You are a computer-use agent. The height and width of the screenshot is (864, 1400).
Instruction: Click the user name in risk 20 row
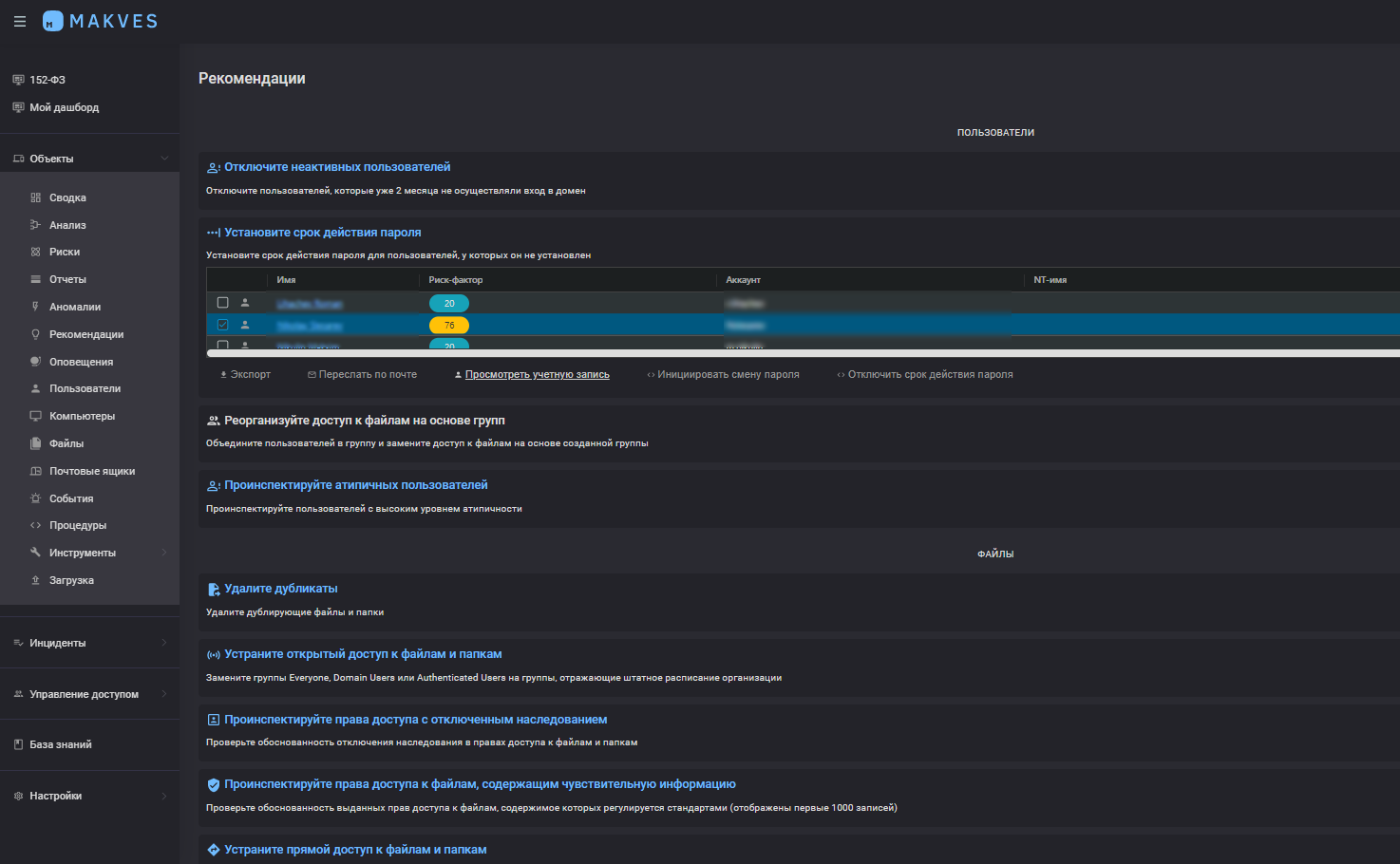310,304
